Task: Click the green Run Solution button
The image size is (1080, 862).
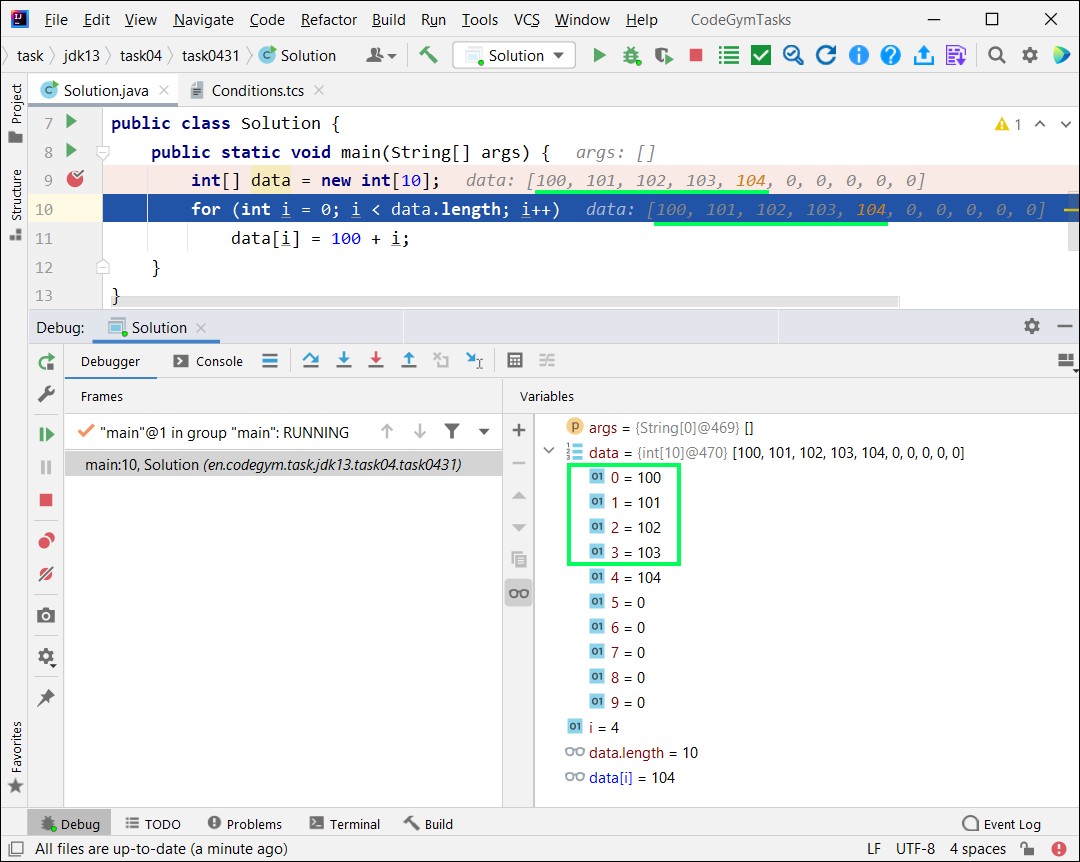Action: 599,55
